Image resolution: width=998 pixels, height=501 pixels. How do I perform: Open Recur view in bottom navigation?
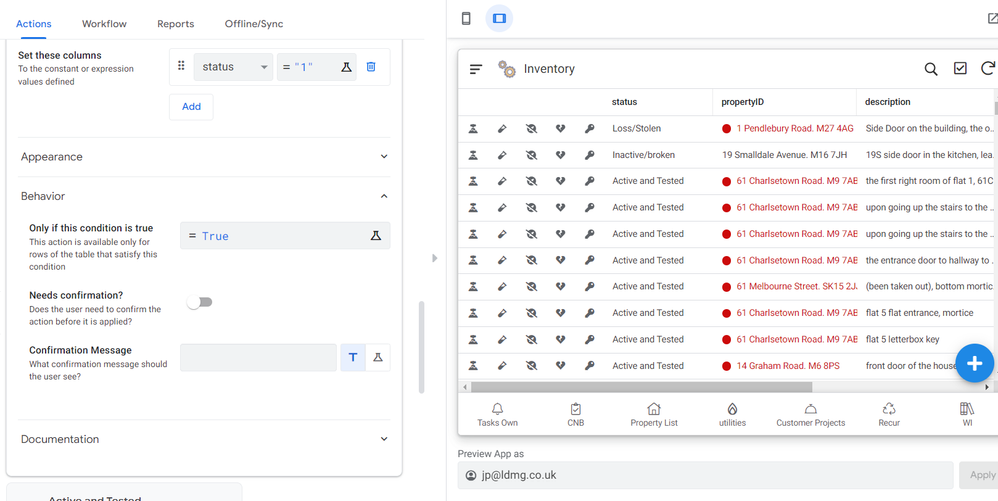tap(889, 414)
